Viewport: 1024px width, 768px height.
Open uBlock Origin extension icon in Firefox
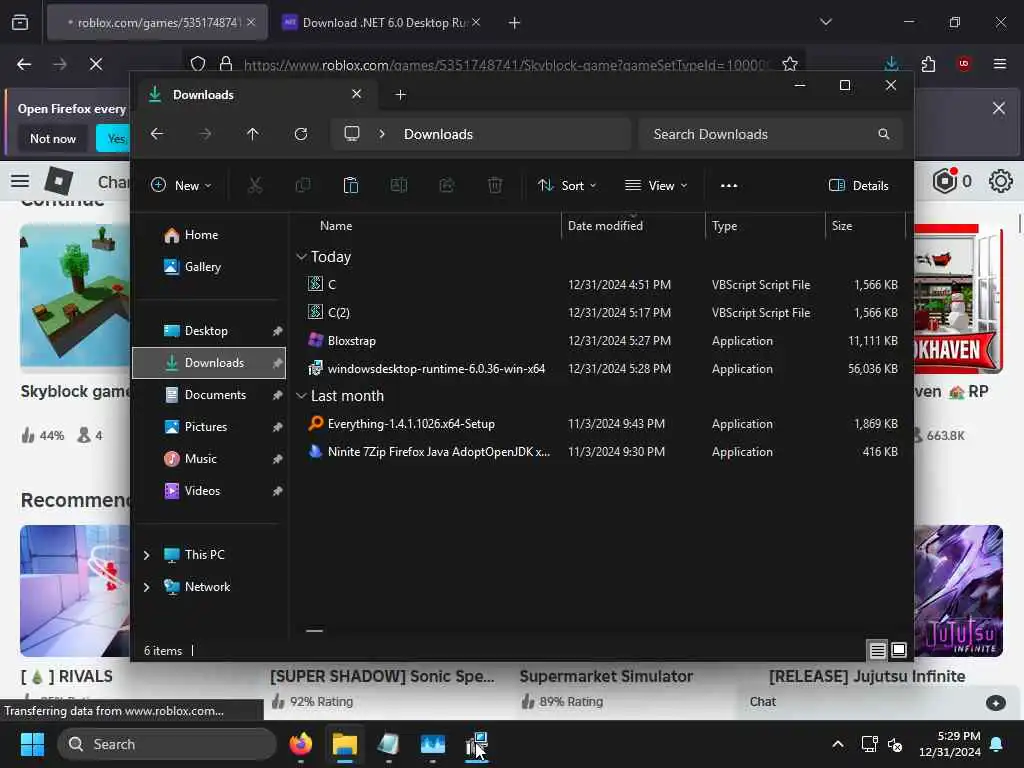click(x=964, y=63)
